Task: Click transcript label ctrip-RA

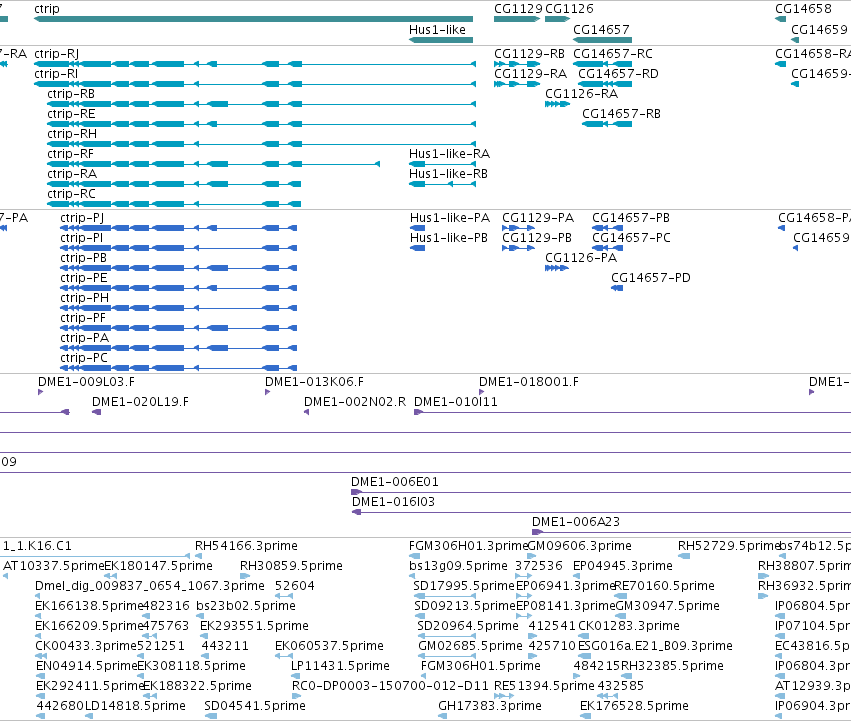Action: pos(72,174)
